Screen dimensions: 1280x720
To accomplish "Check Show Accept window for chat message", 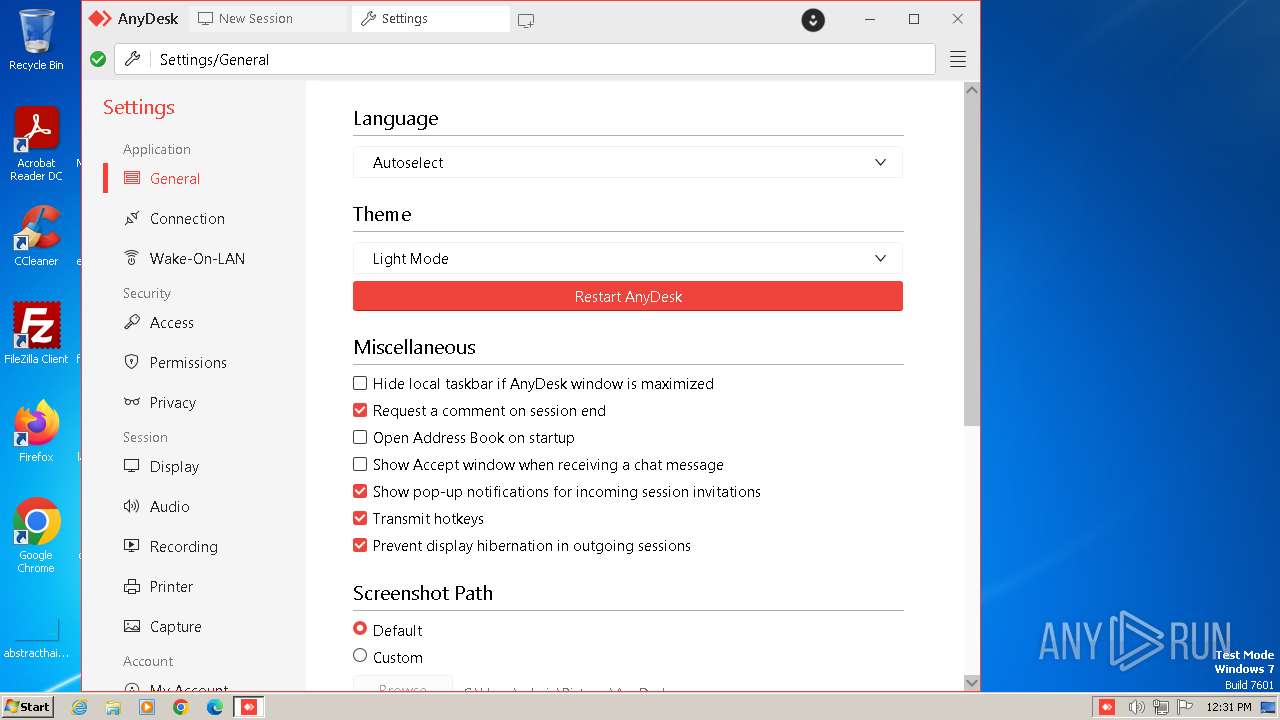I will (x=360, y=464).
